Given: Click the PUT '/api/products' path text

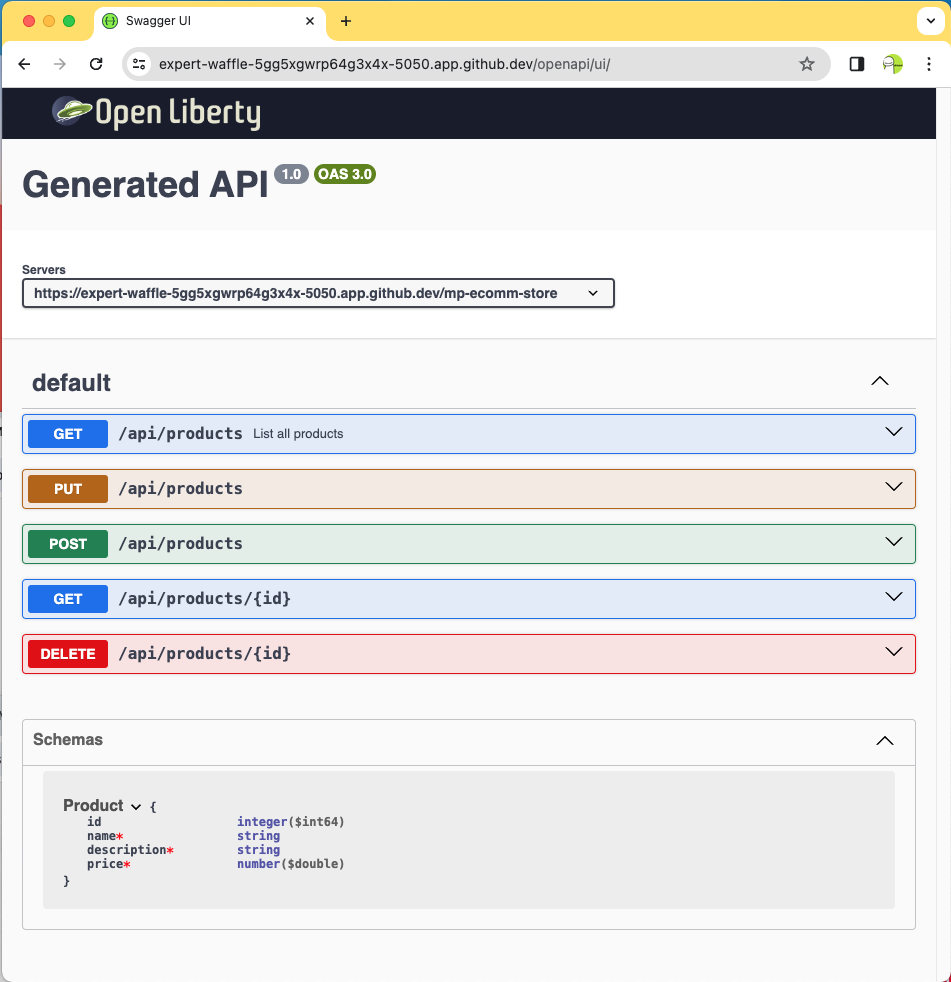Looking at the screenshot, I should click(180, 488).
